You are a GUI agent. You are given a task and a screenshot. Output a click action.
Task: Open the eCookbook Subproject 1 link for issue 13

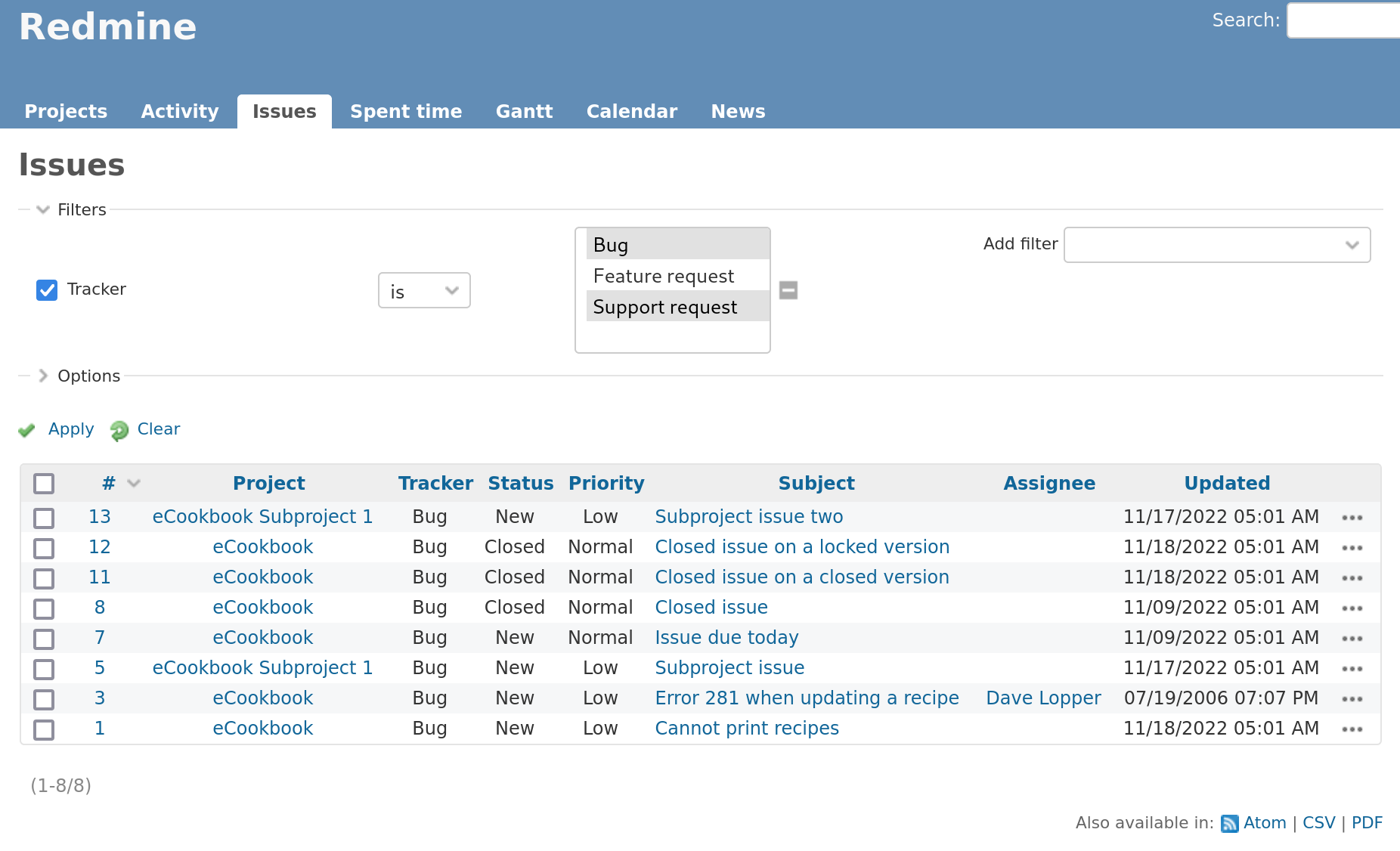[x=262, y=517]
